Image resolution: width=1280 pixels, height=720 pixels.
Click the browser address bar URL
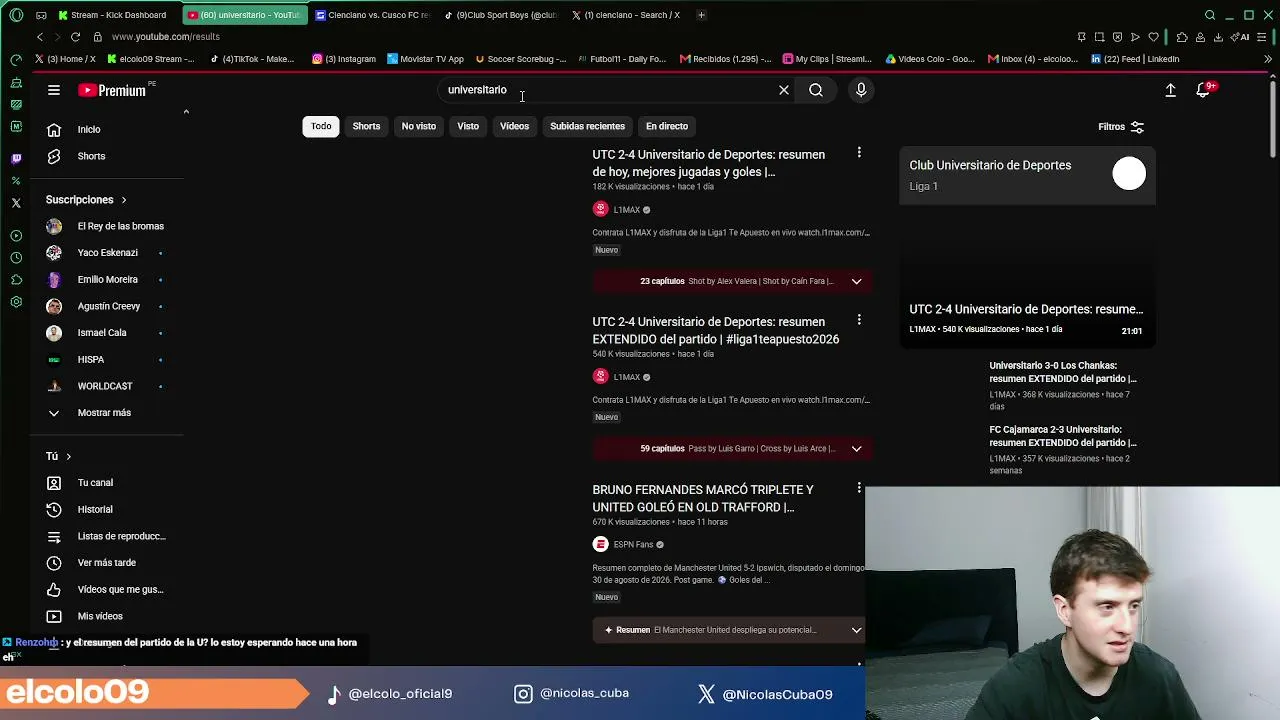coord(166,37)
